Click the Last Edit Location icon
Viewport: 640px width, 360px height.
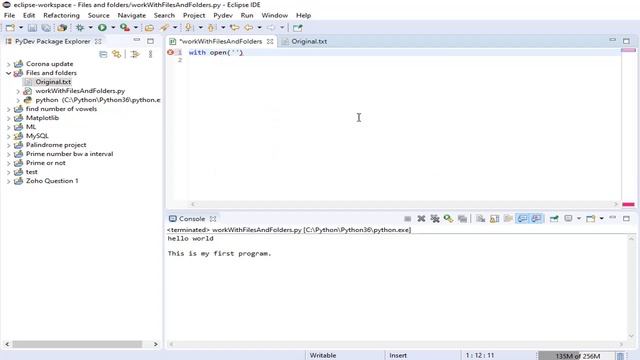click(234, 28)
